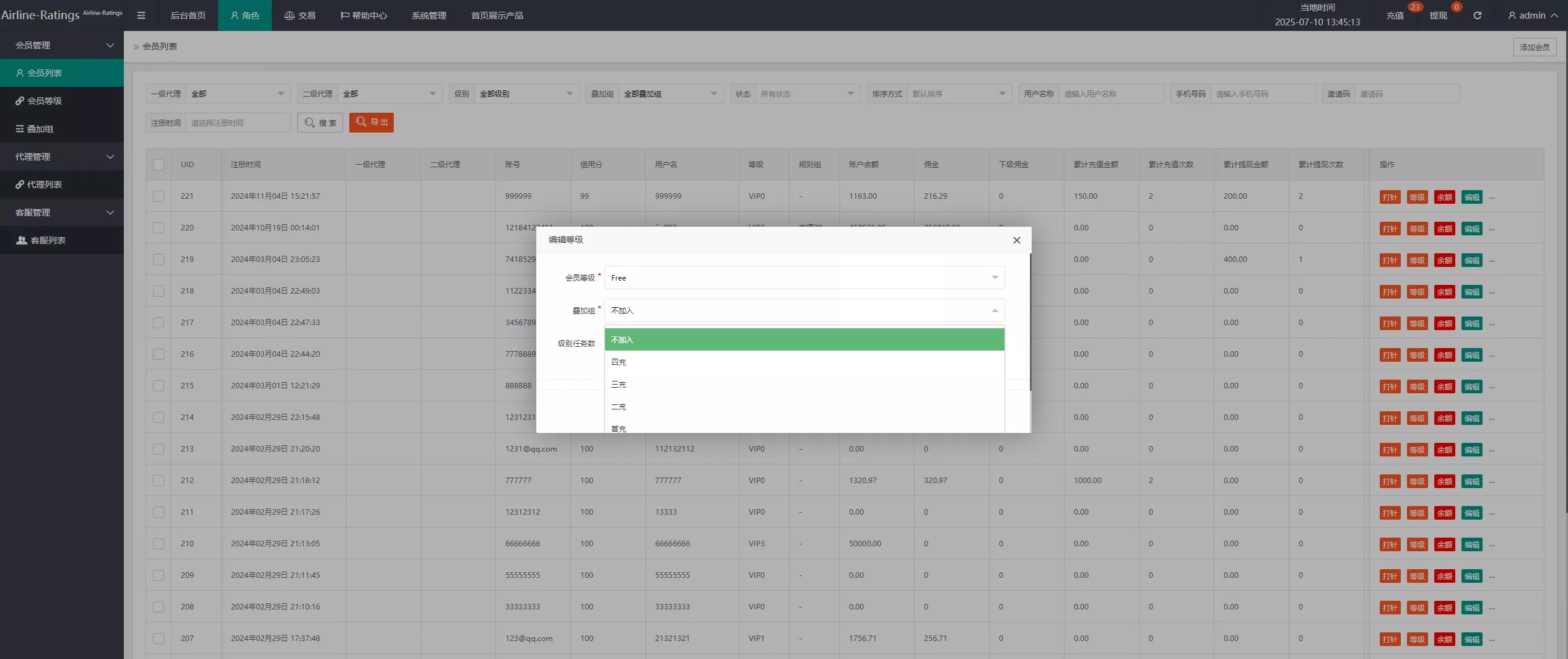Click the red 导出 export button

(x=372, y=123)
